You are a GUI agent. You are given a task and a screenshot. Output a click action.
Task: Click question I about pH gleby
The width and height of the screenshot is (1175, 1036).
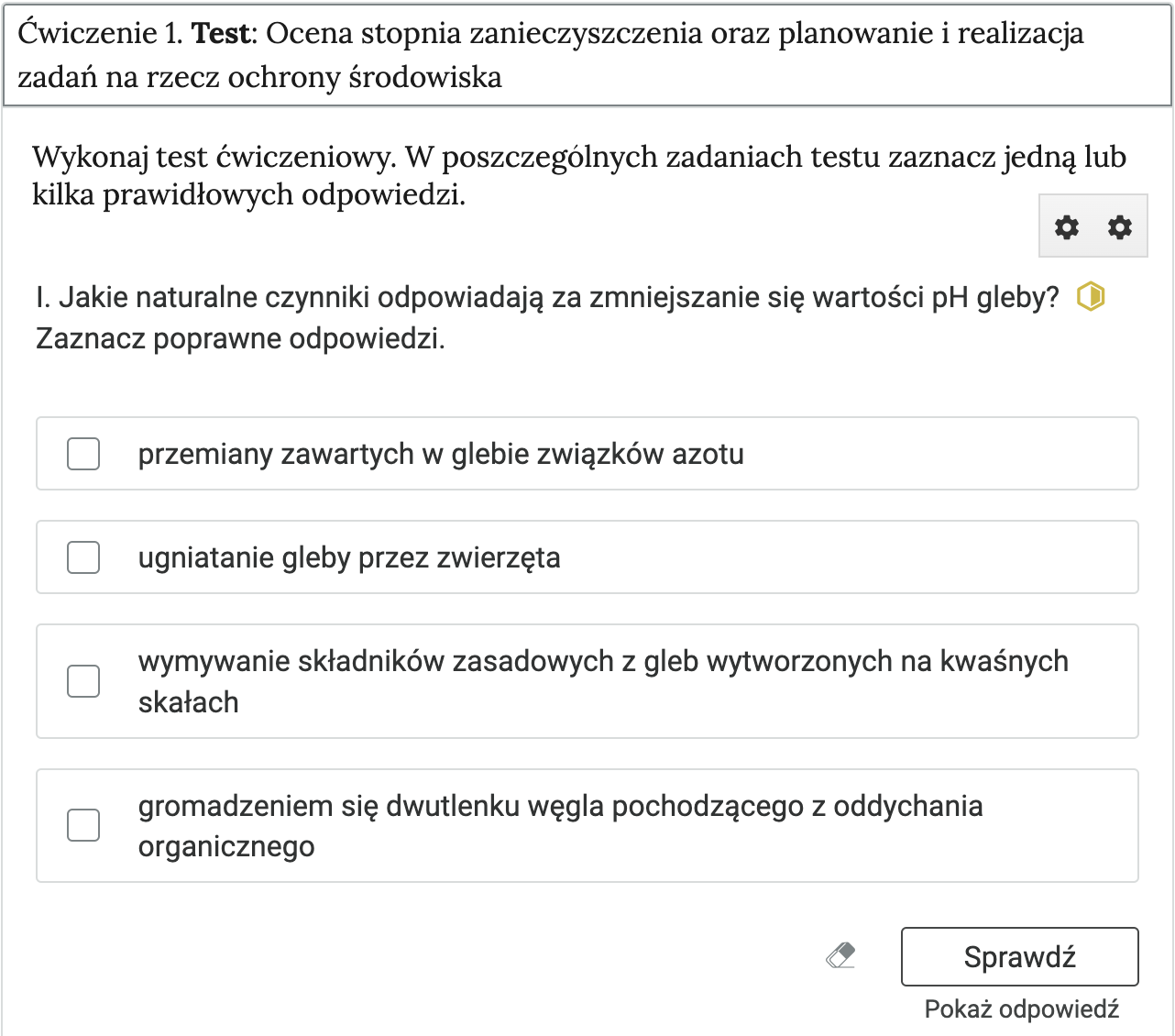pyautogui.click(x=458, y=296)
